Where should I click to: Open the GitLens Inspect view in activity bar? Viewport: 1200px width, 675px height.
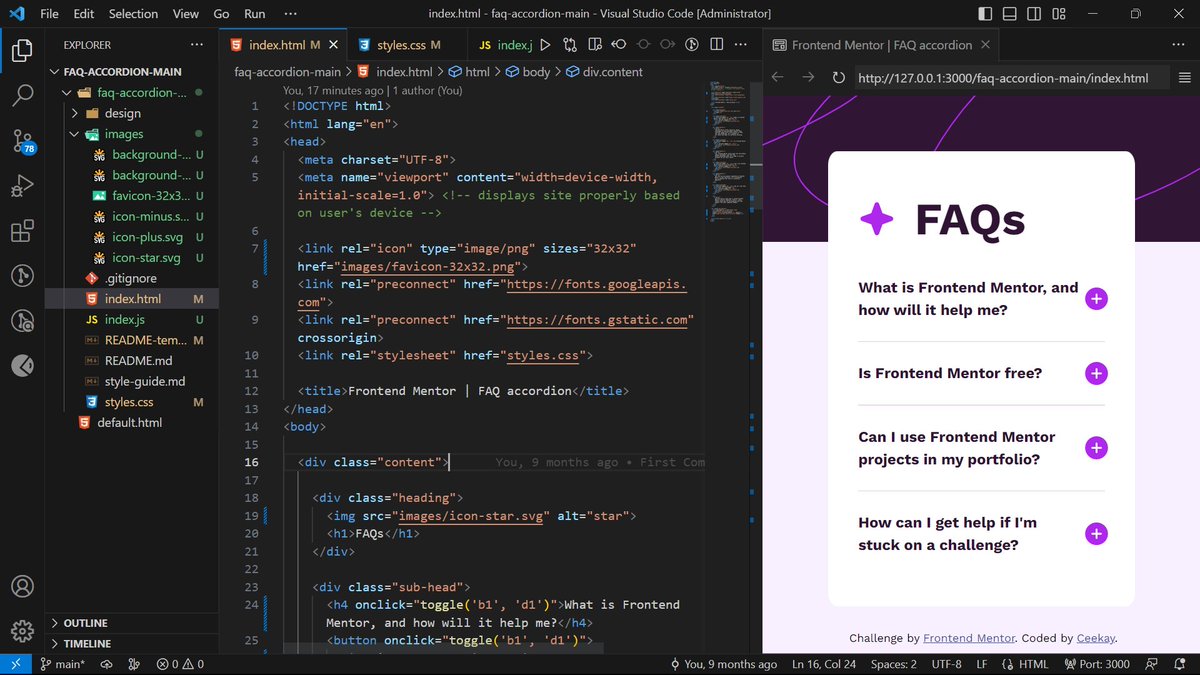pyautogui.click(x=22, y=321)
